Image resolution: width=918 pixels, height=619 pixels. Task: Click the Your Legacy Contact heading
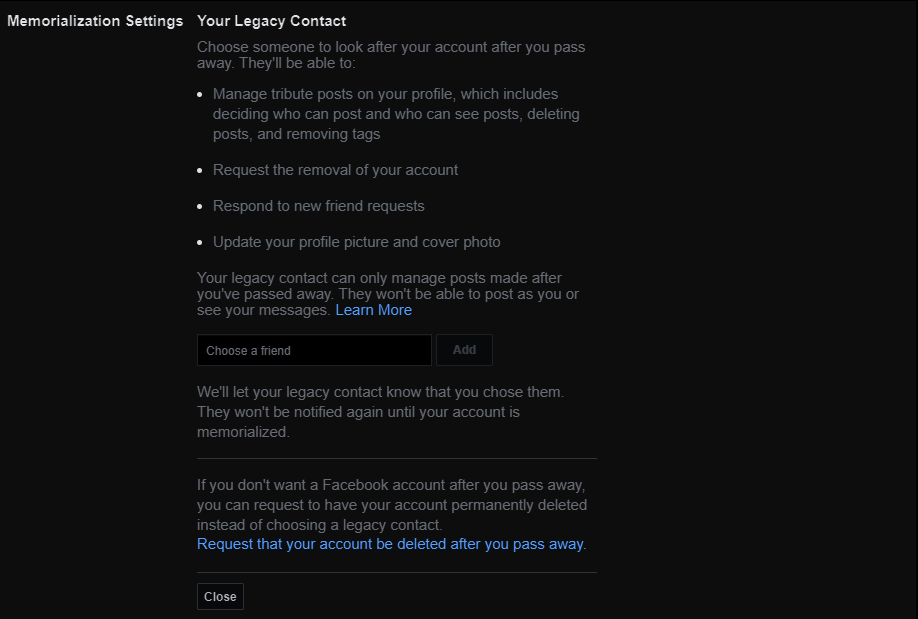point(271,20)
